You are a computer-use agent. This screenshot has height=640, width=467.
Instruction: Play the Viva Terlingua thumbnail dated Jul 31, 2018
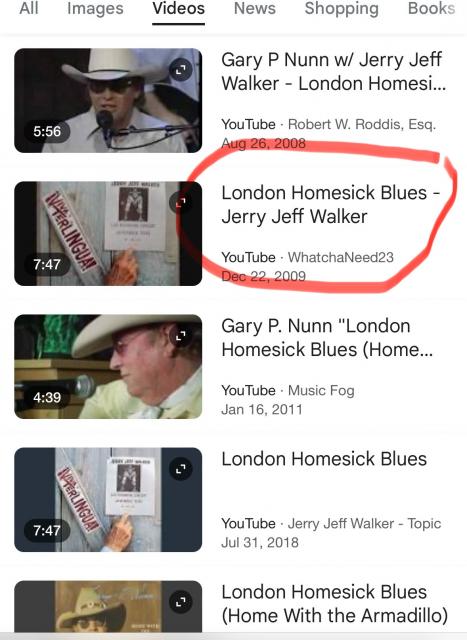(x=108, y=500)
